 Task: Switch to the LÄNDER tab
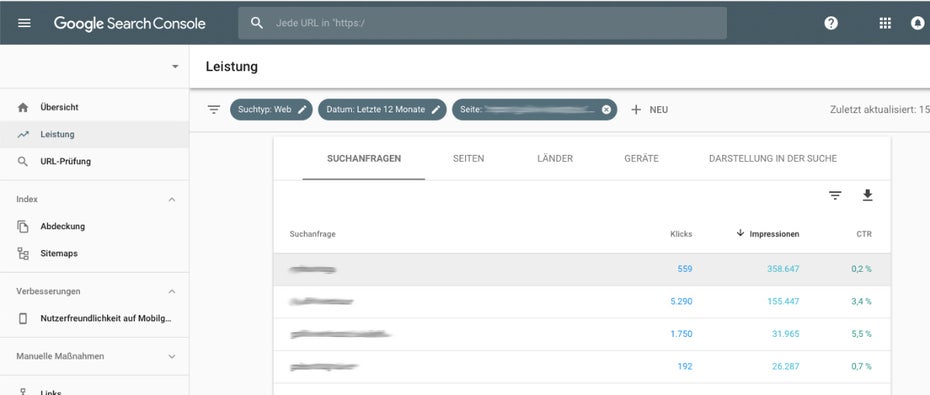click(555, 158)
